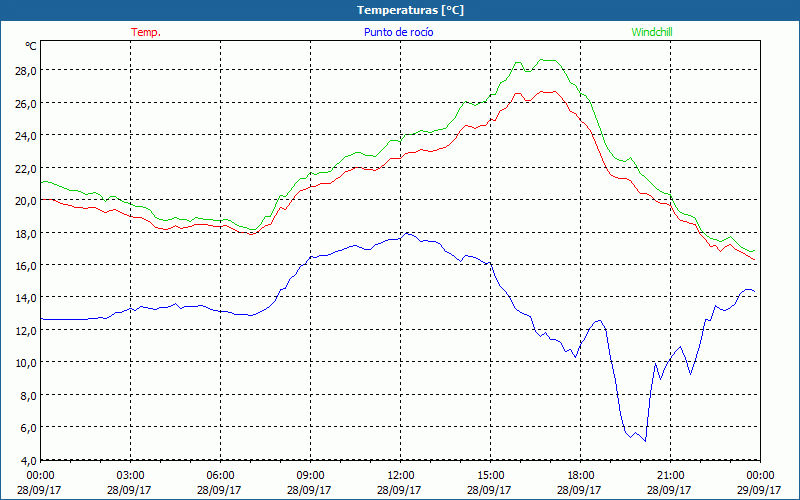Click the "14,0" y-axis value
The image size is (800, 500).
click(25, 297)
